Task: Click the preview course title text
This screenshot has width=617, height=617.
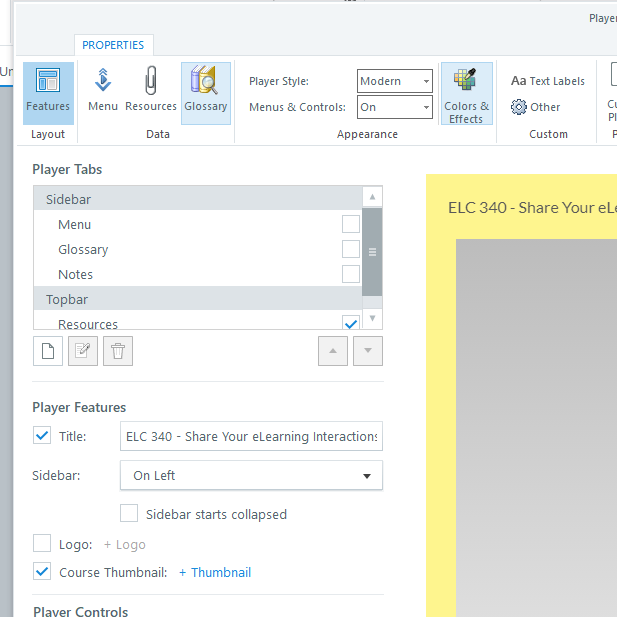Action: click(532, 208)
